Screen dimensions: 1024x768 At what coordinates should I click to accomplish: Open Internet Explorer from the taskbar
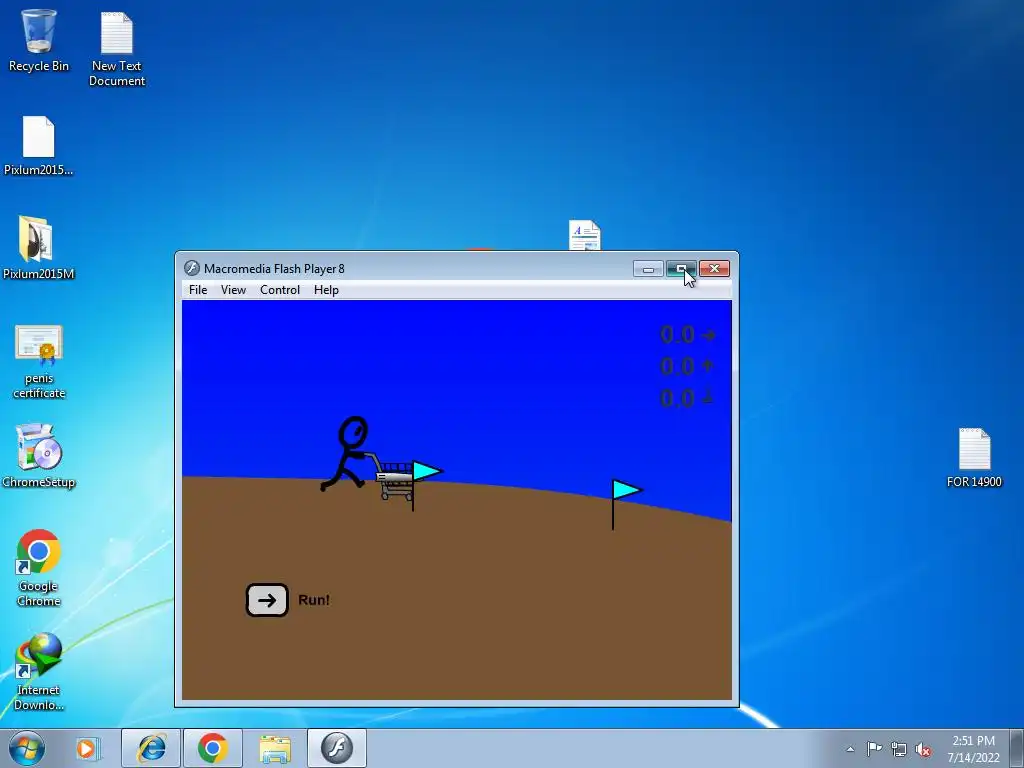pos(151,748)
